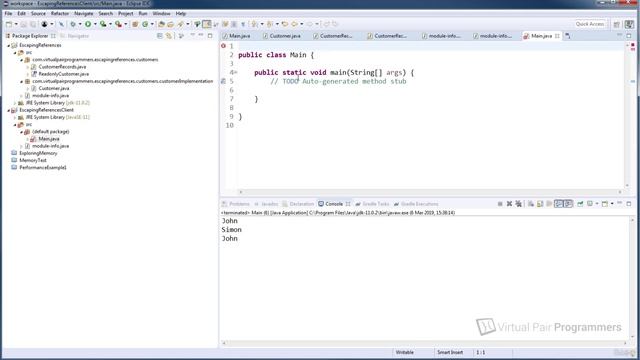
Task: Toggle Show Console When Standard Error Changes
Action: pos(568,204)
